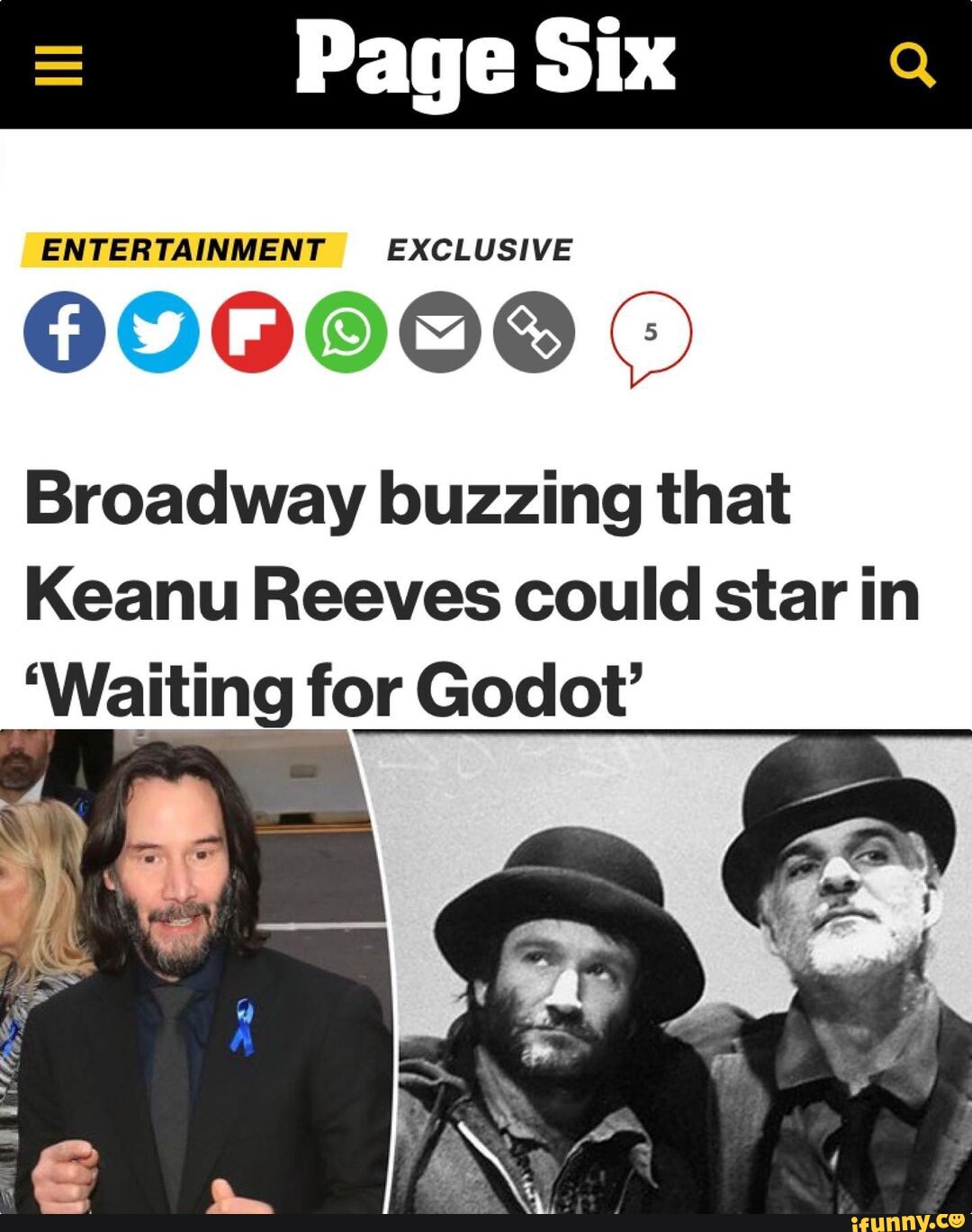Screen dimensions: 972x1232
Task: Click the right man's bowler hat
Action: (x=838, y=805)
